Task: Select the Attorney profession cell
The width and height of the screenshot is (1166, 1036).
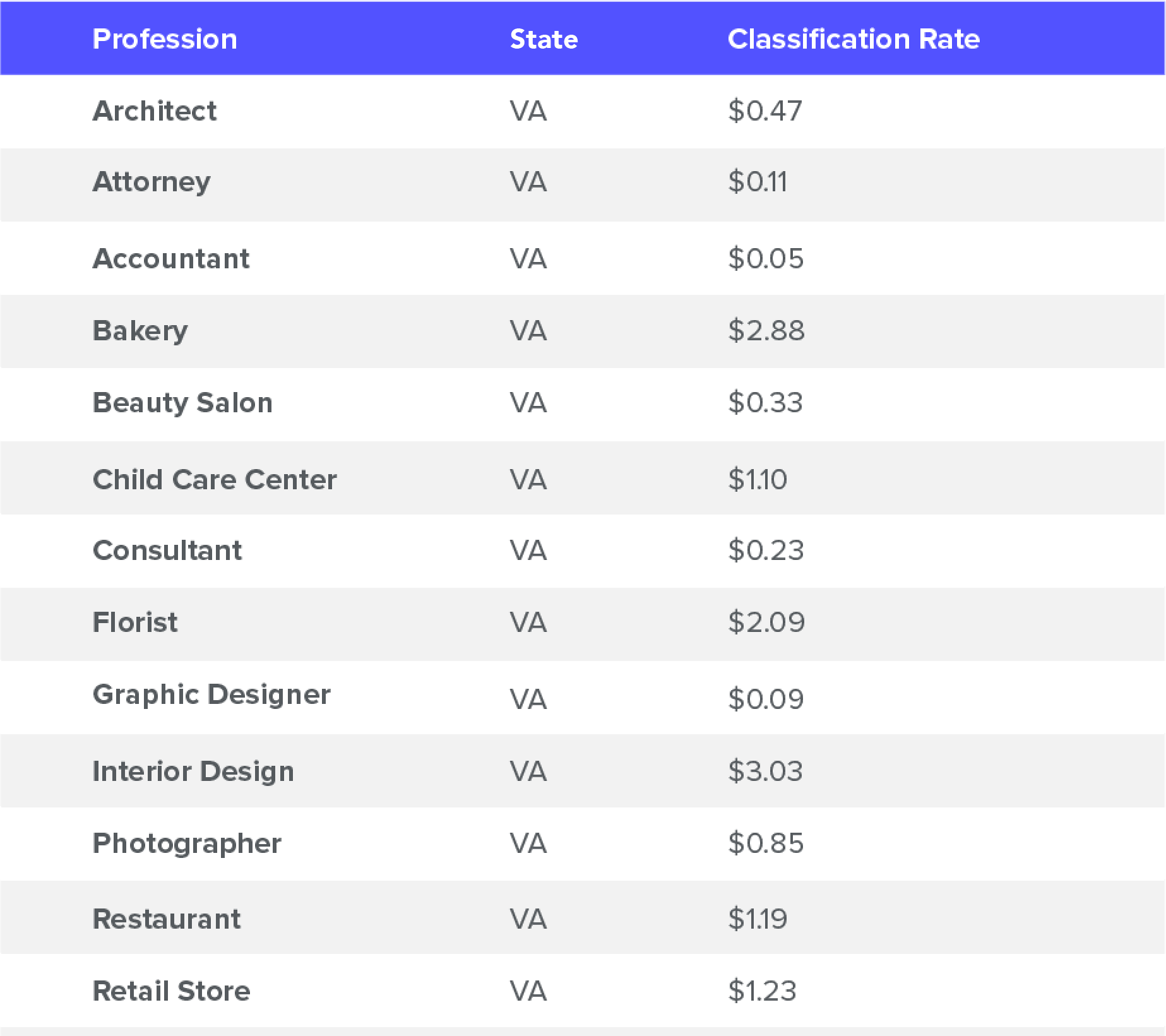Action: point(152,182)
